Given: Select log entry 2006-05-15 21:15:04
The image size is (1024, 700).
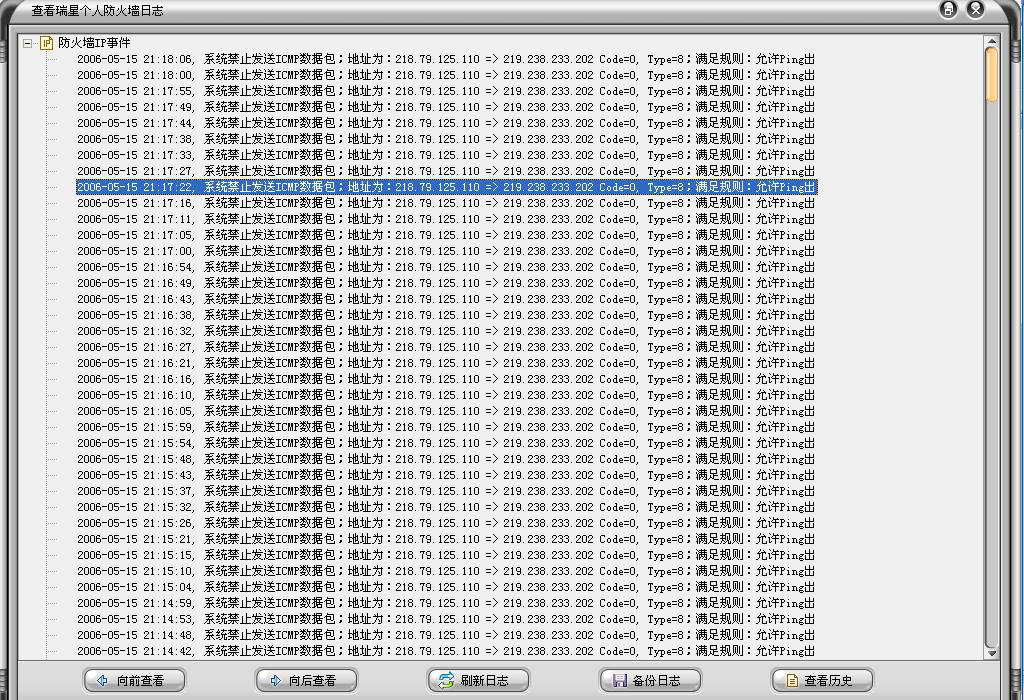Looking at the screenshot, I should 447,587.
